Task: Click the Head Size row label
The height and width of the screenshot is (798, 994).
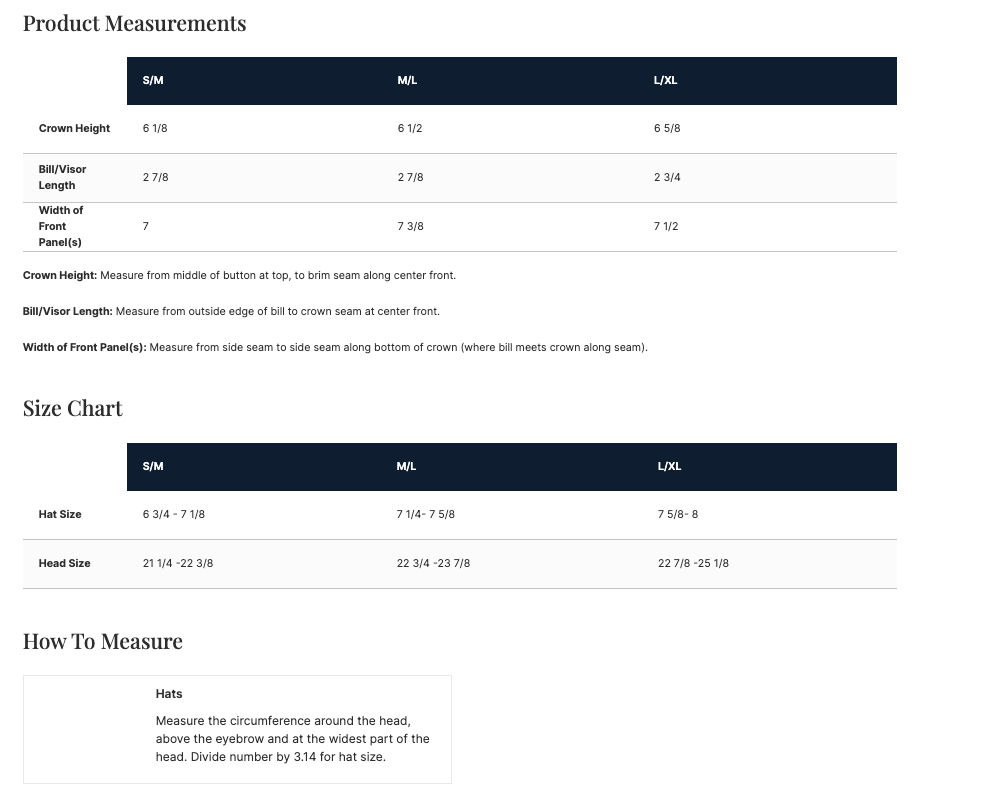Action: pos(64,563)
